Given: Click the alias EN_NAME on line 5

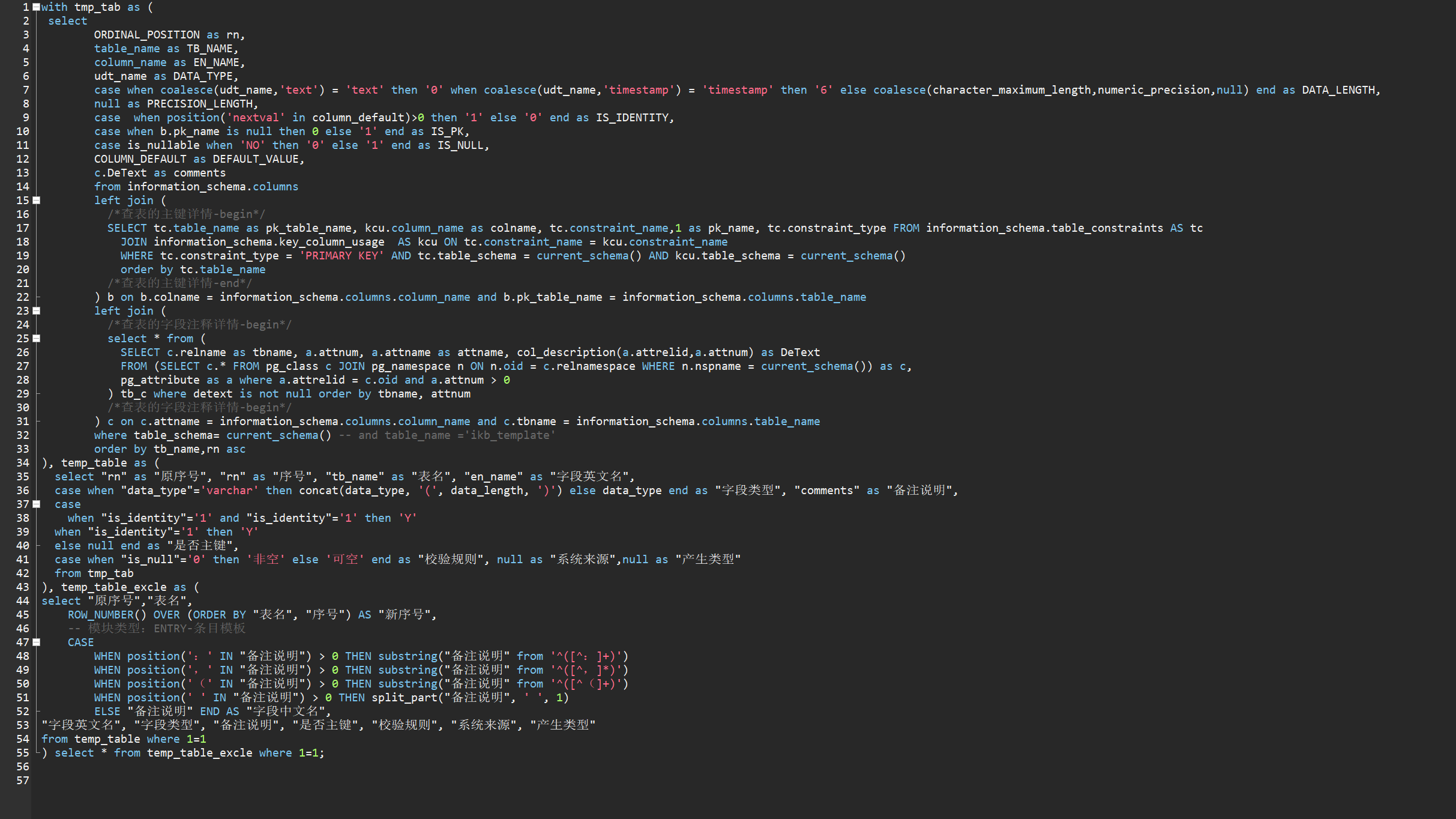Looking at the screenshot, I should 216,62.
